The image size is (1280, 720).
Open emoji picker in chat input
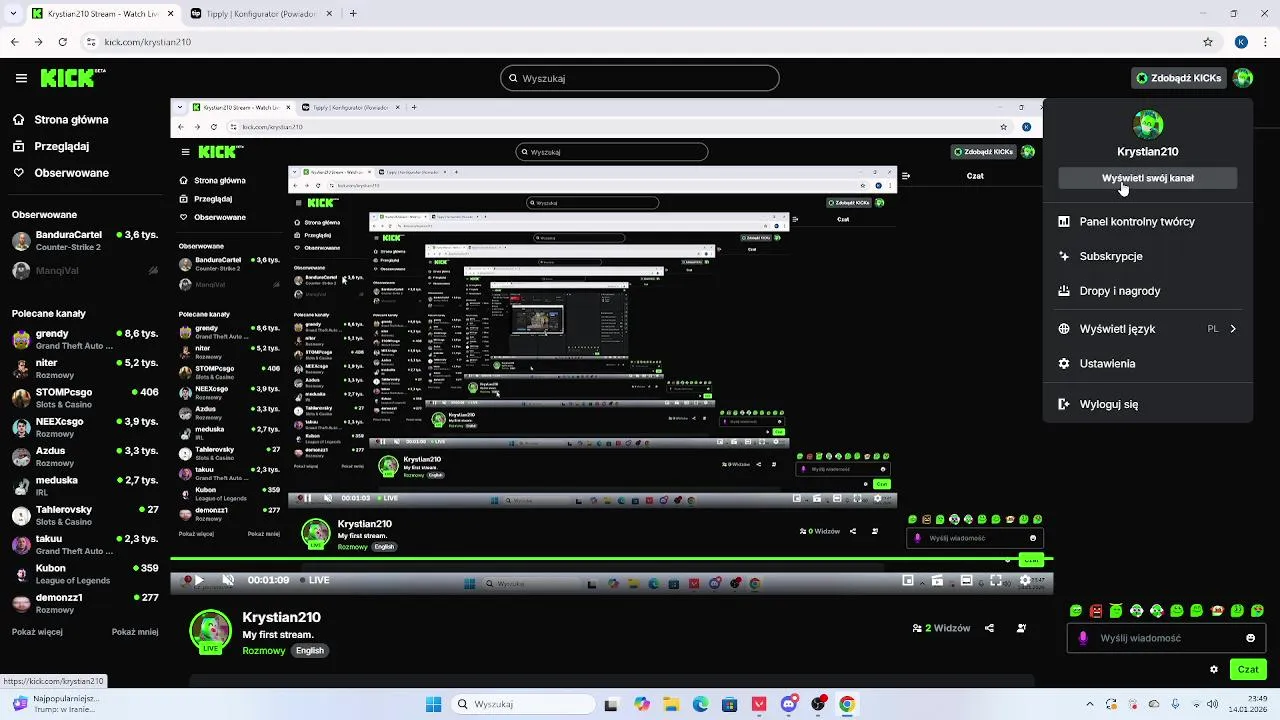pyautogui.click(x=1251, y=638)
